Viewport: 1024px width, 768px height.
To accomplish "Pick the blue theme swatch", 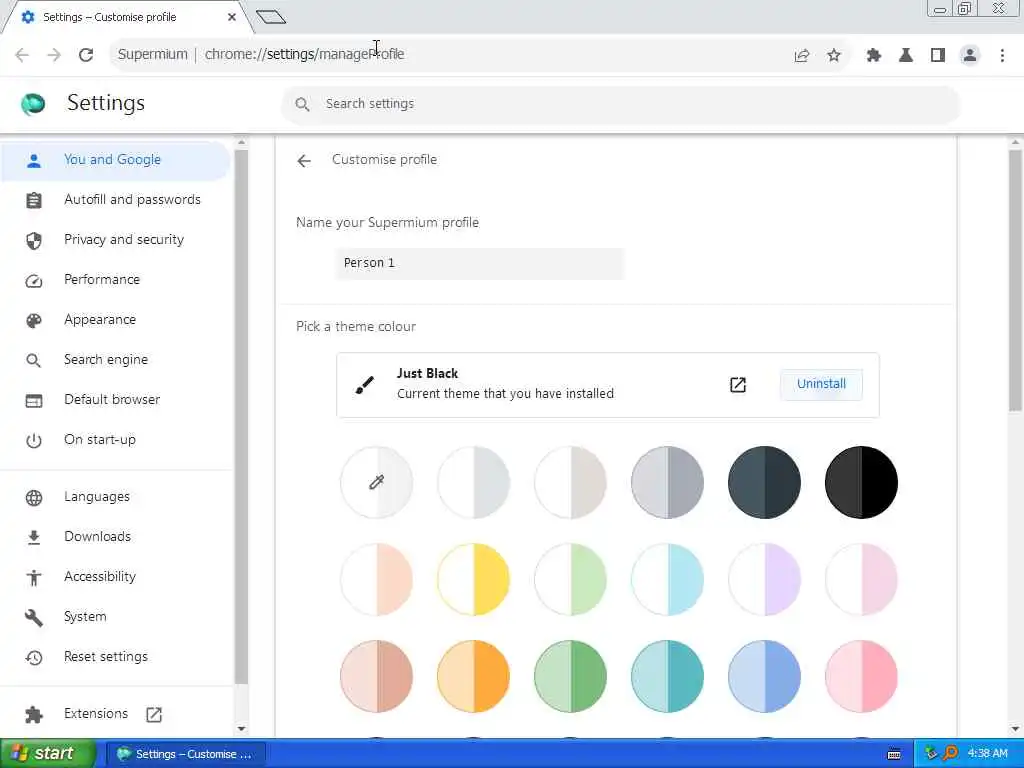I will [765, 676].
